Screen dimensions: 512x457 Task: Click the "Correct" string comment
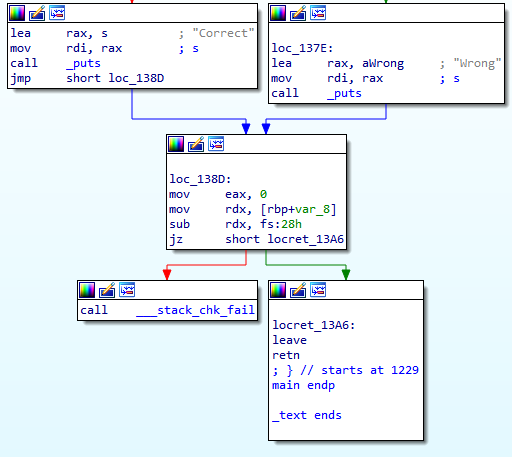click(223, 33)
